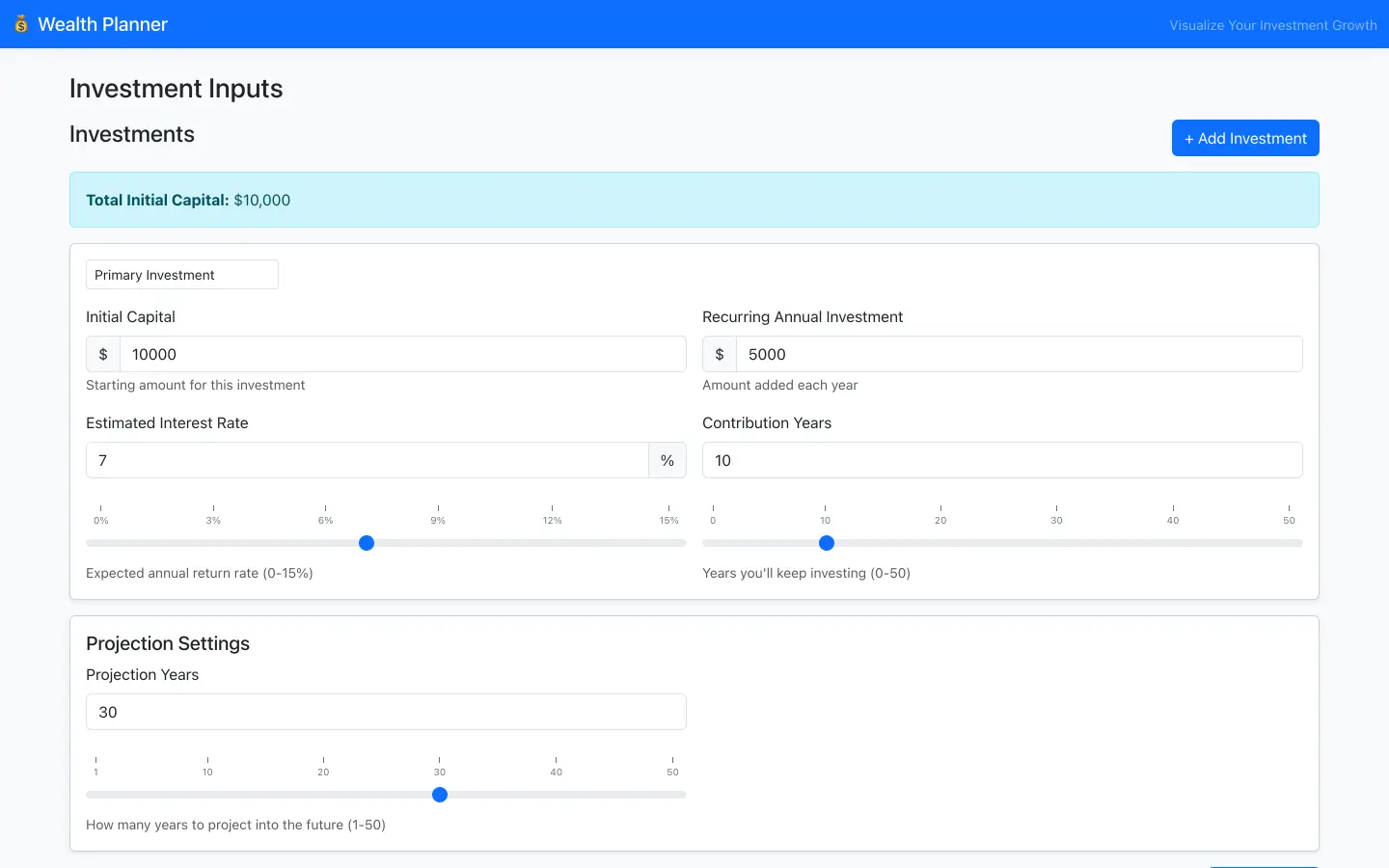Screen dimensions: 1389x868
Task: Click the Wealth Planner title
Action: click(102, 24)
